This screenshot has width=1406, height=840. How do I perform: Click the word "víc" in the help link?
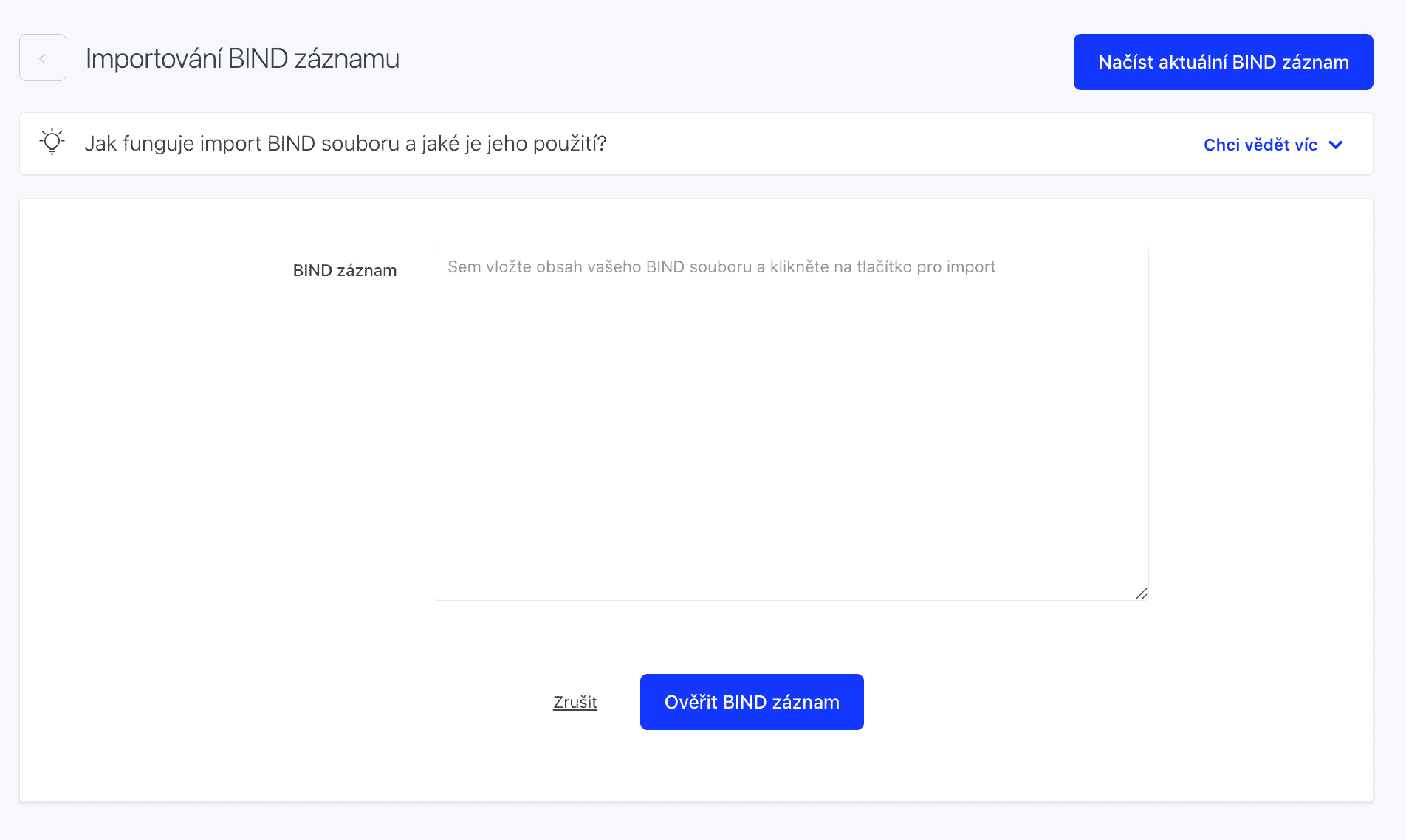1306,145
